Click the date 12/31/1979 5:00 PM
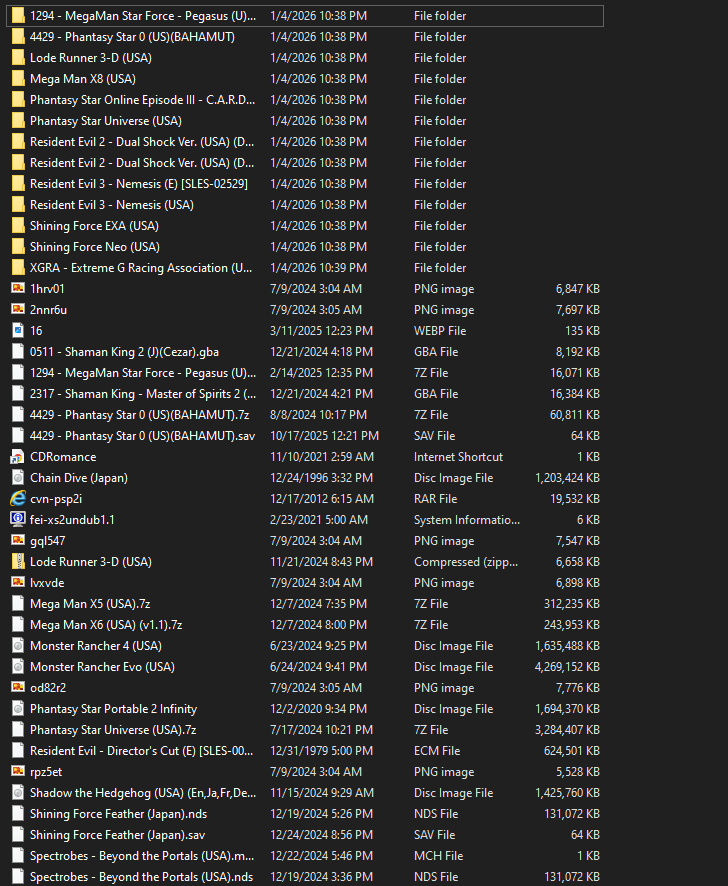Viewport: 728px width, 886px height. (322, 750)
